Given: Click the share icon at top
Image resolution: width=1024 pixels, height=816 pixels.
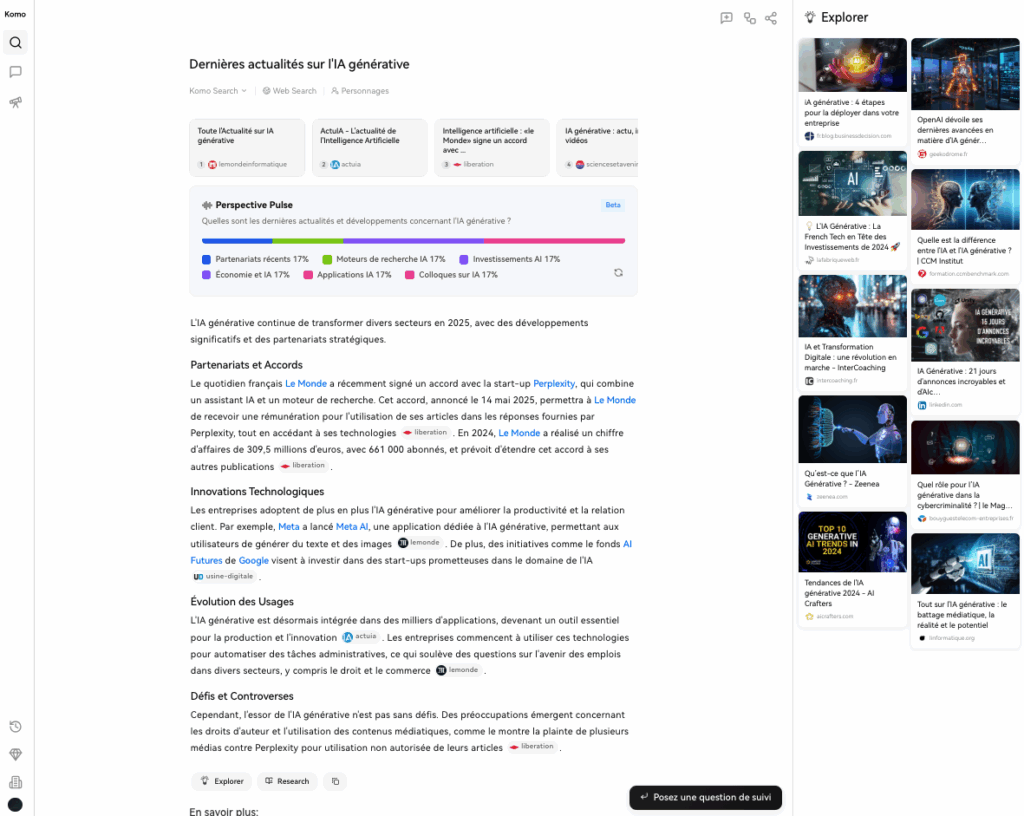Looking at the screenshot, I should pyautogui.click(x=771, y=18).
